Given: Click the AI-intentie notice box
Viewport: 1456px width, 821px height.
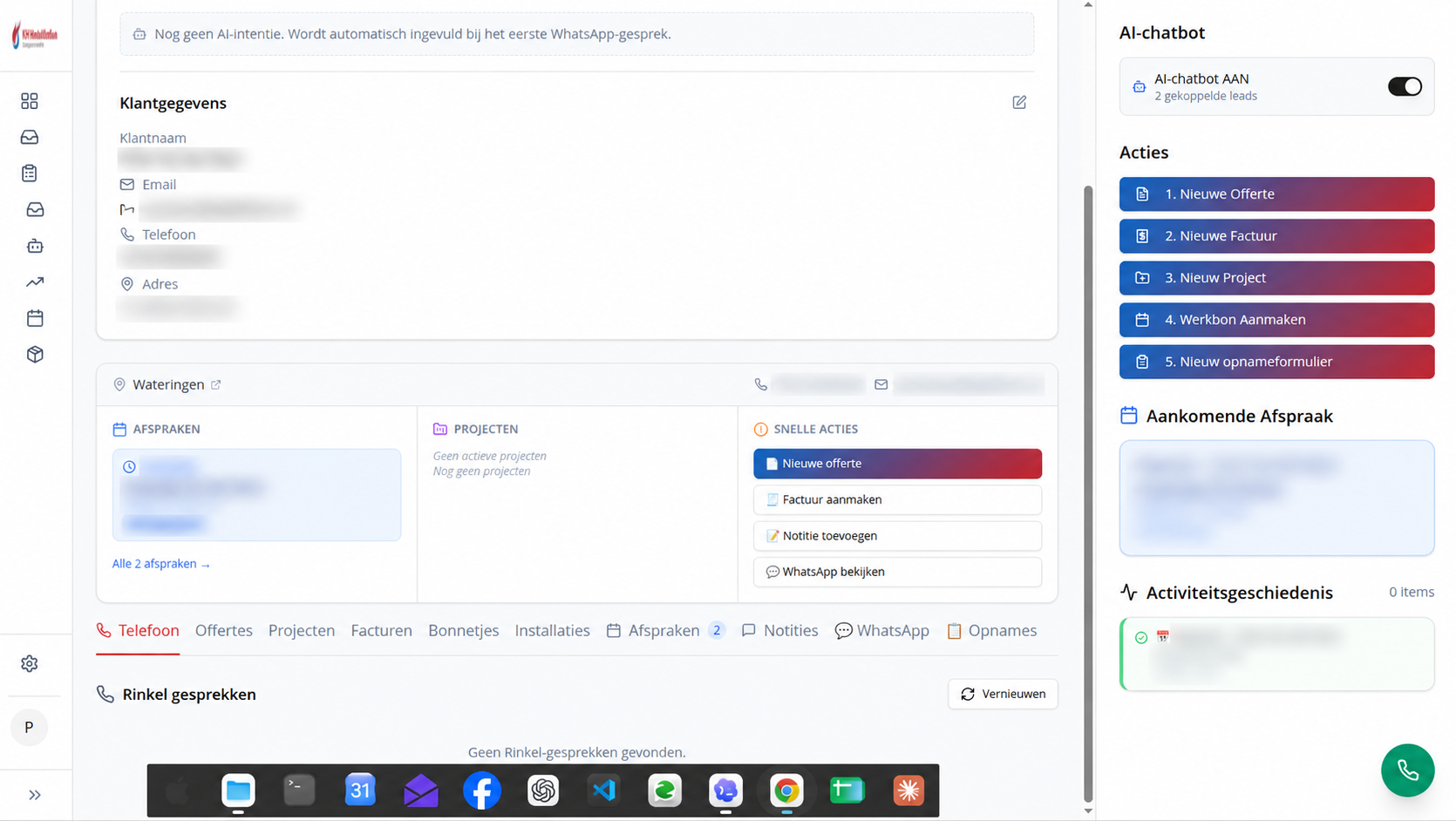Looking at the screenshot, I should pyautogui.click(x=576, y=34).
